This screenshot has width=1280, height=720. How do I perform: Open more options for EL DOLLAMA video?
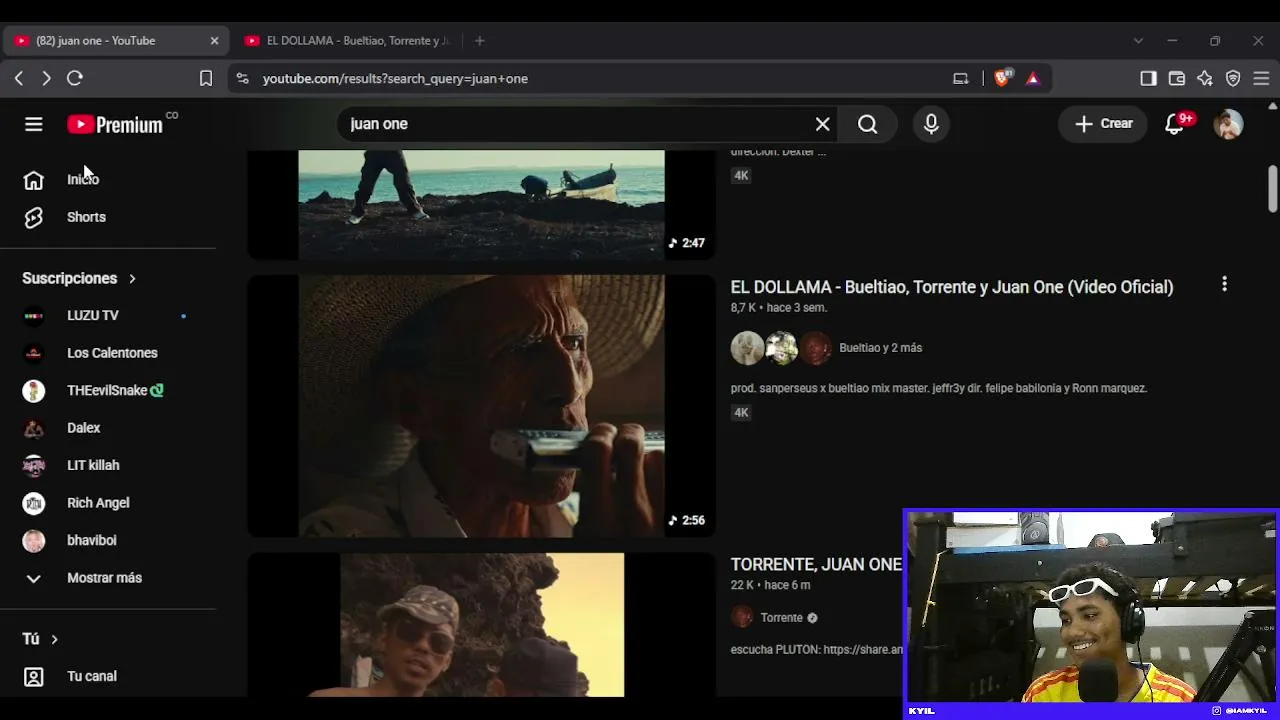pos(1224,285)
